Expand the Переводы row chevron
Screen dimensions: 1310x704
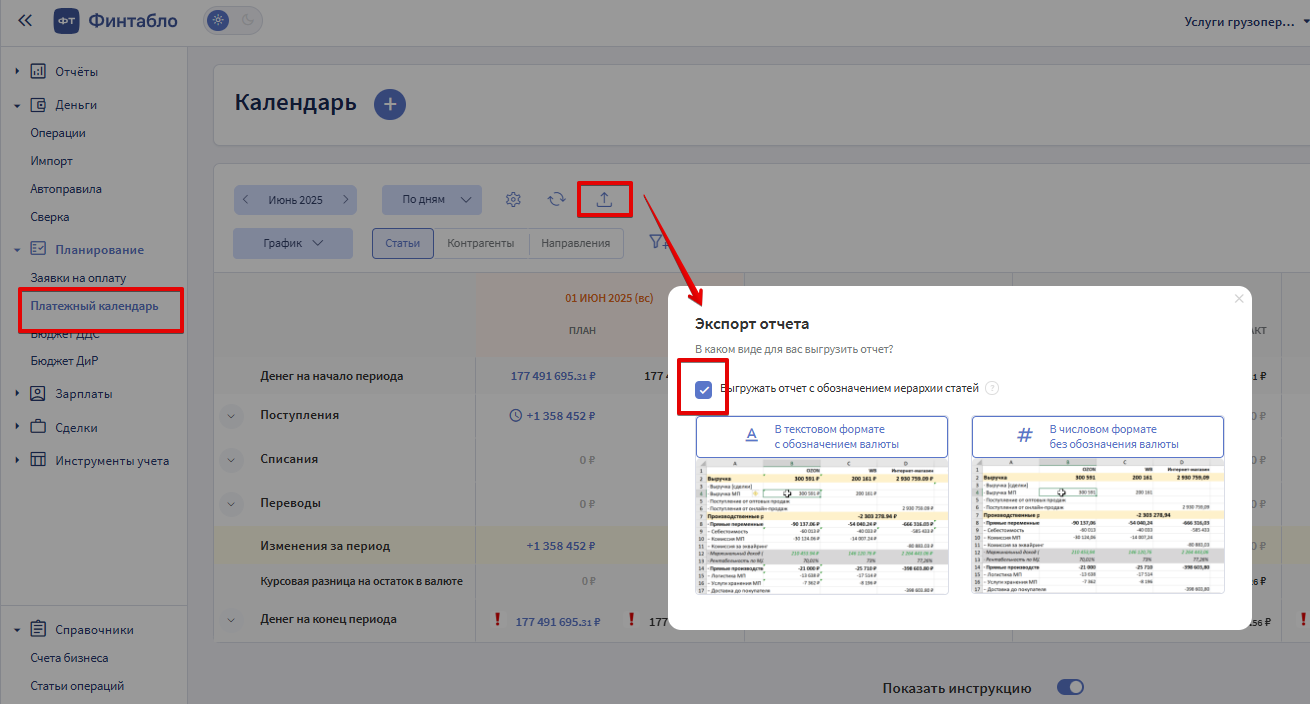(x=231, y=503)
